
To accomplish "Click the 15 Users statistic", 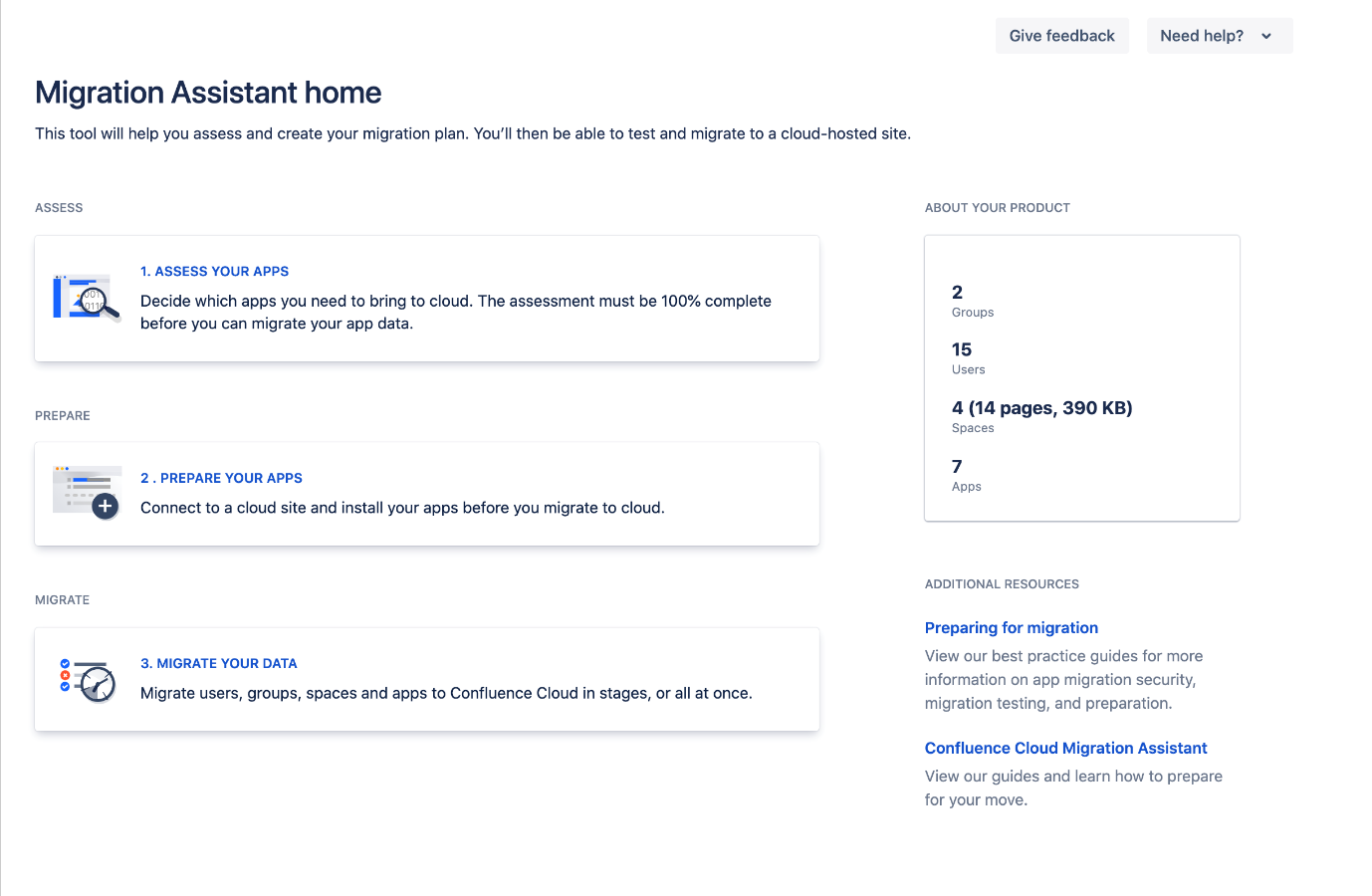I will (969, 358).
